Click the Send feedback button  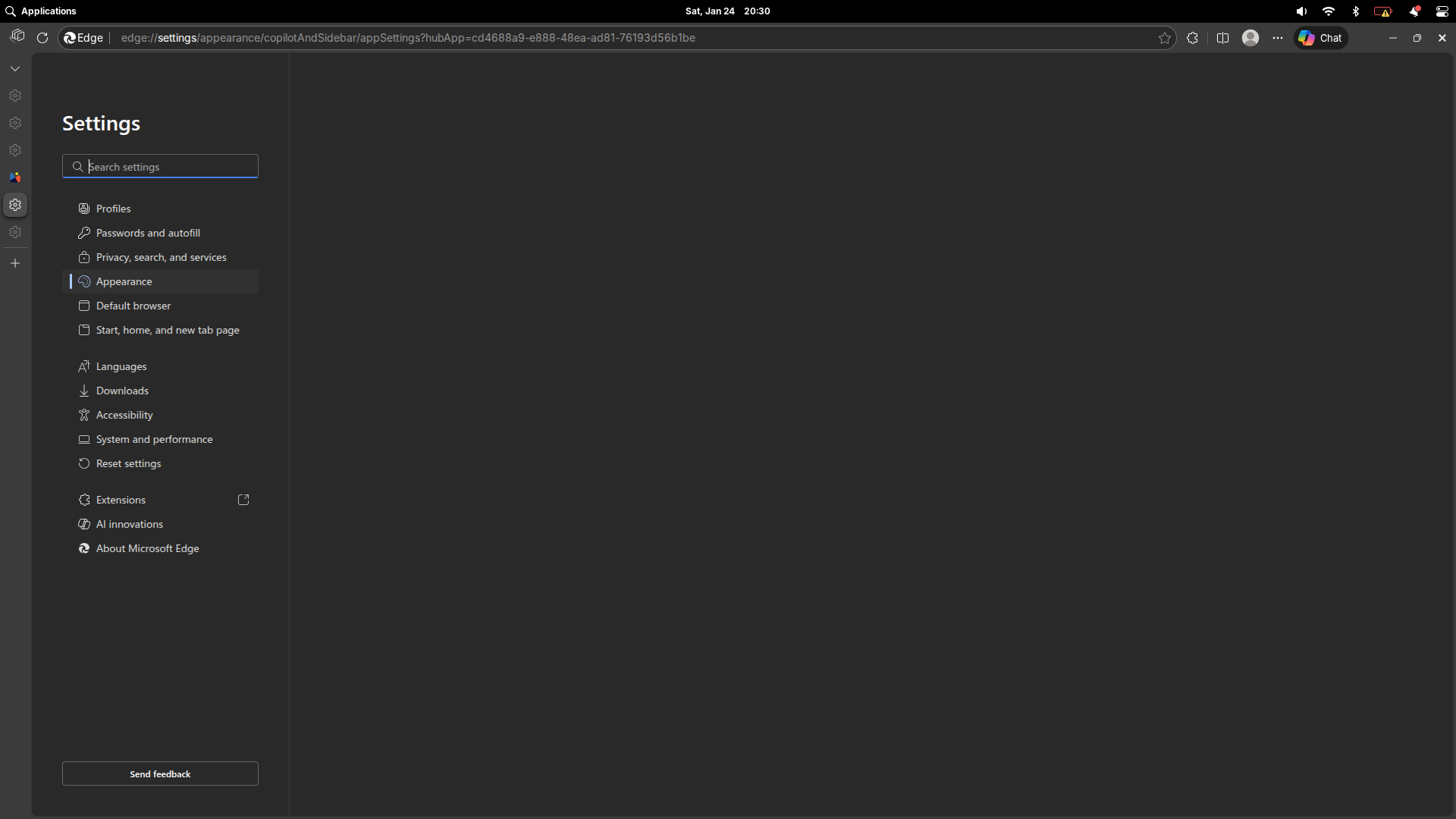(160, 773)
